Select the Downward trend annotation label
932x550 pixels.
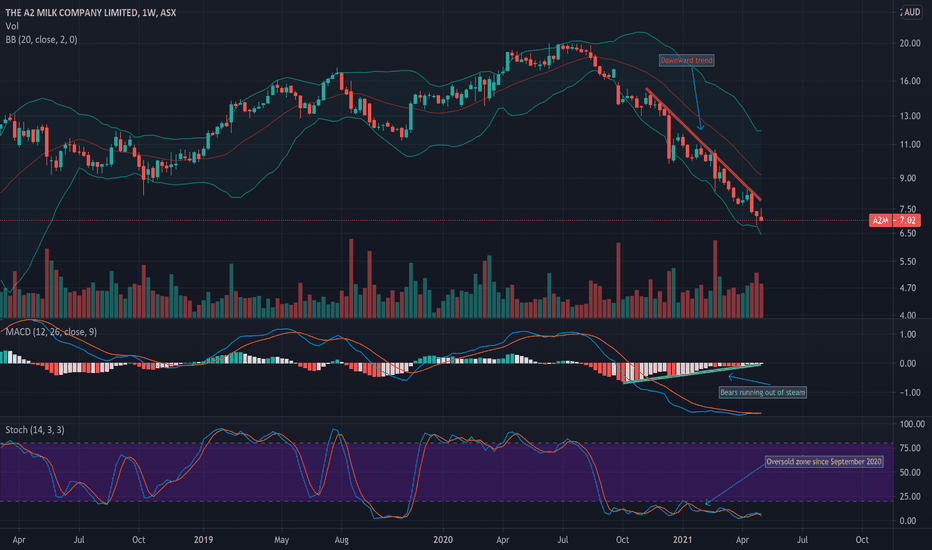click(687, 60)
